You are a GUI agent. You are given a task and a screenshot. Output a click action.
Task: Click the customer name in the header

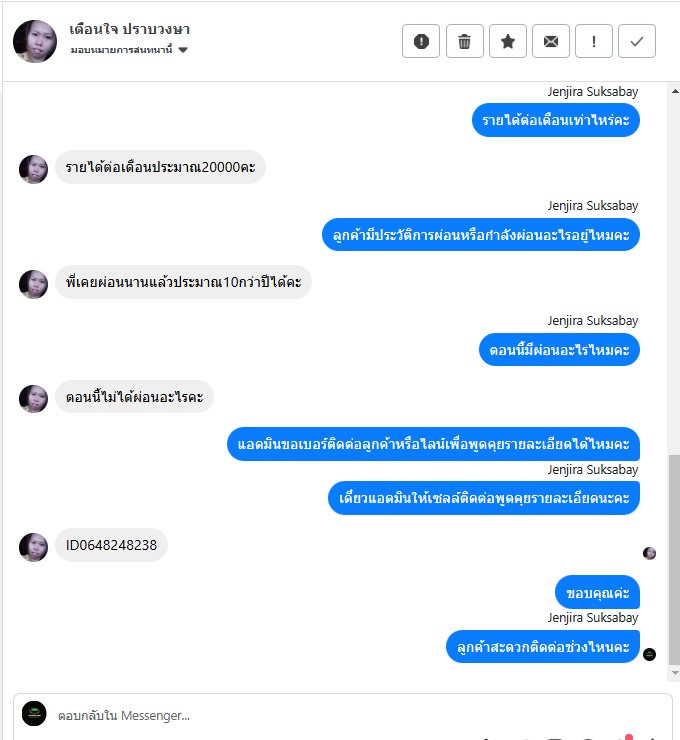(x=130, y=29)
